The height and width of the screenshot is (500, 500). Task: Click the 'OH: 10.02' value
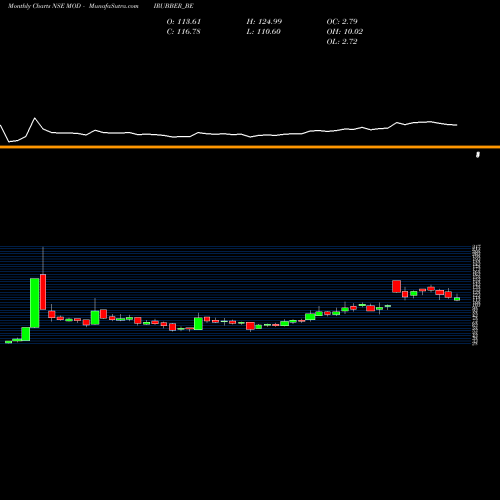point(345,32)
